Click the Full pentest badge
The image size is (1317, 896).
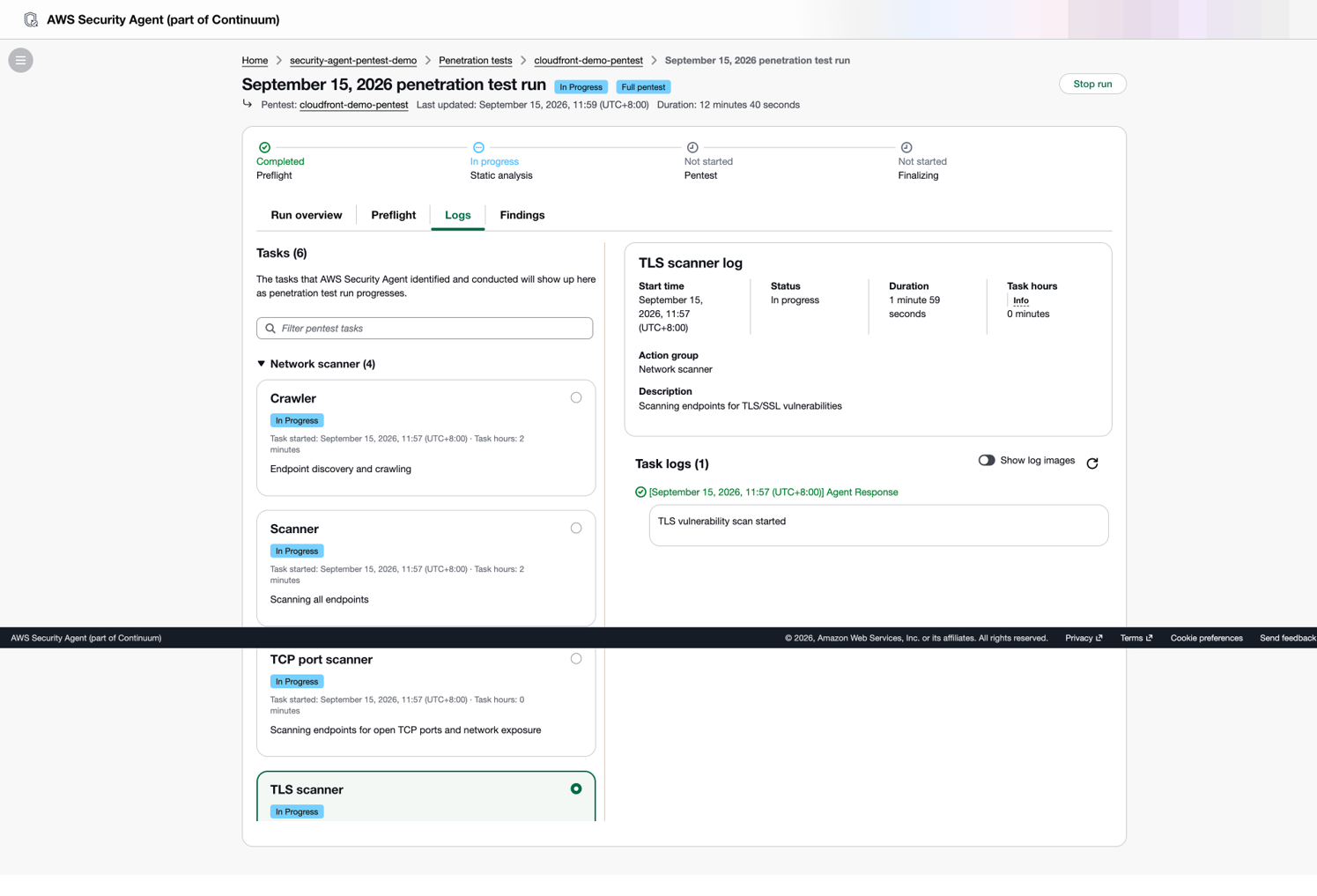click(643, 87)
